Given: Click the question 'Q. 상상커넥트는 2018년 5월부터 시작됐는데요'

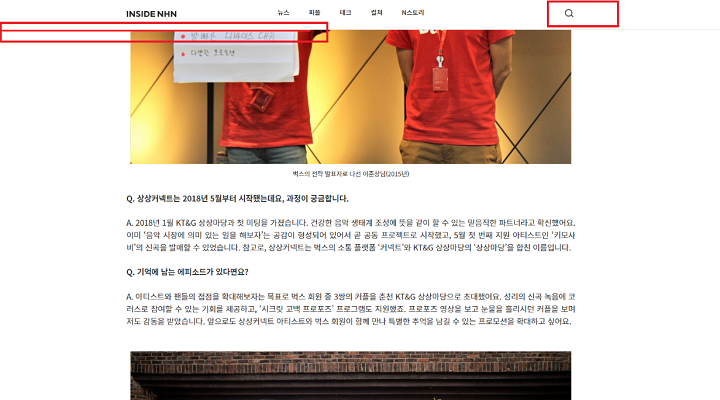Looking at the screenshot, I should pyautogui.click(x=237, y=199).
